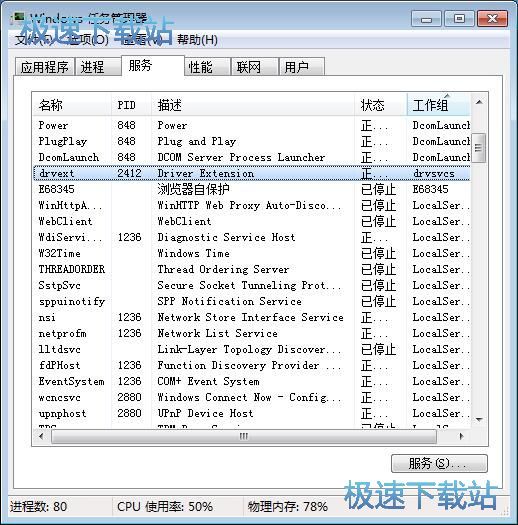Click the vertical scrollbar up arrow

[479, 102]
